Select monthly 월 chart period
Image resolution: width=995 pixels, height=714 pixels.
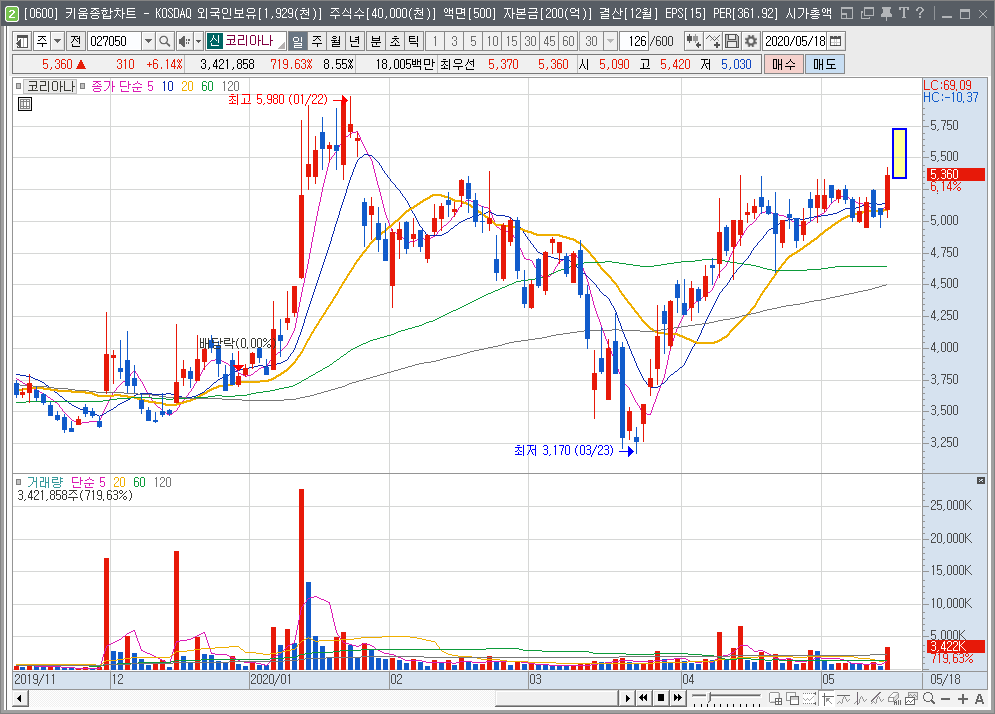pyautogui.click(x=336, y=41)
